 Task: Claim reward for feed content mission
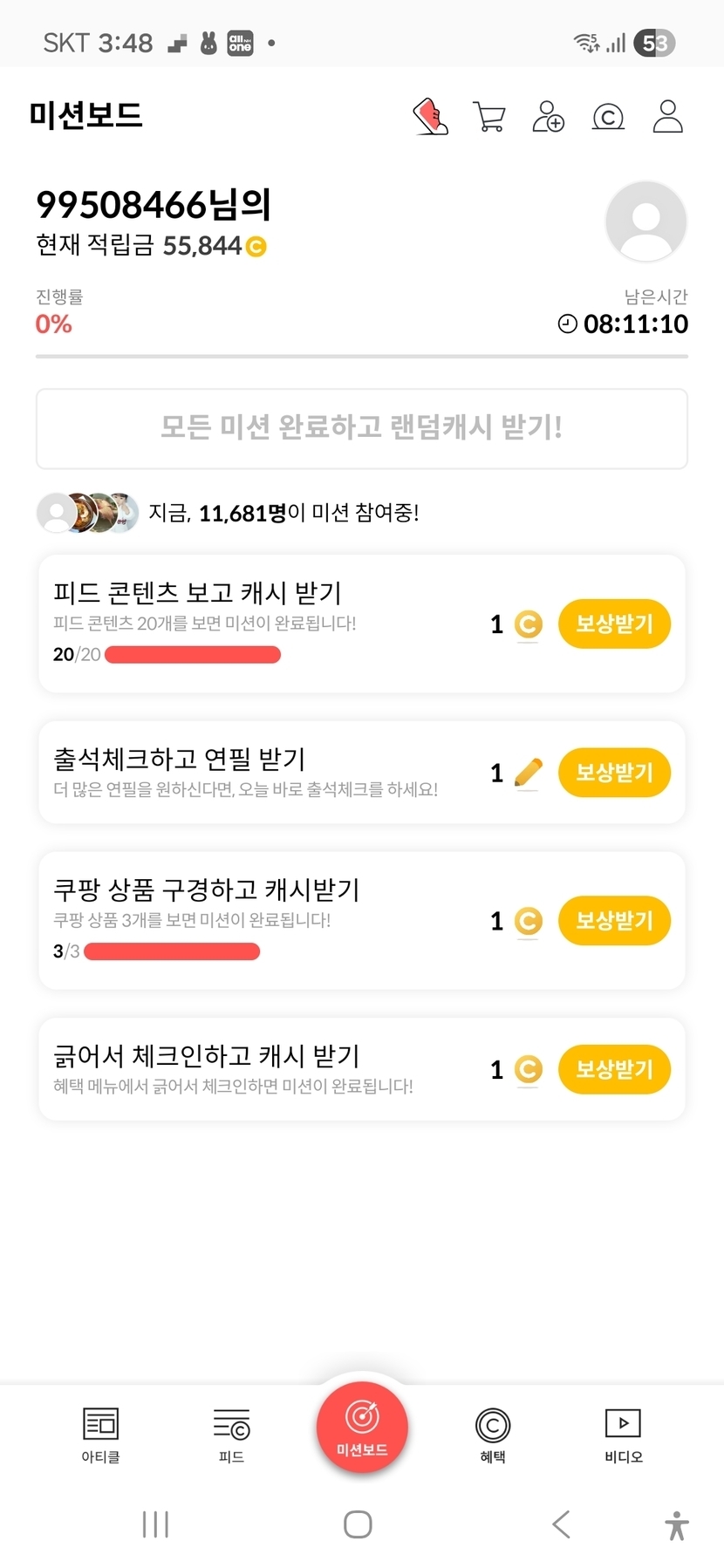click(614, 624)
